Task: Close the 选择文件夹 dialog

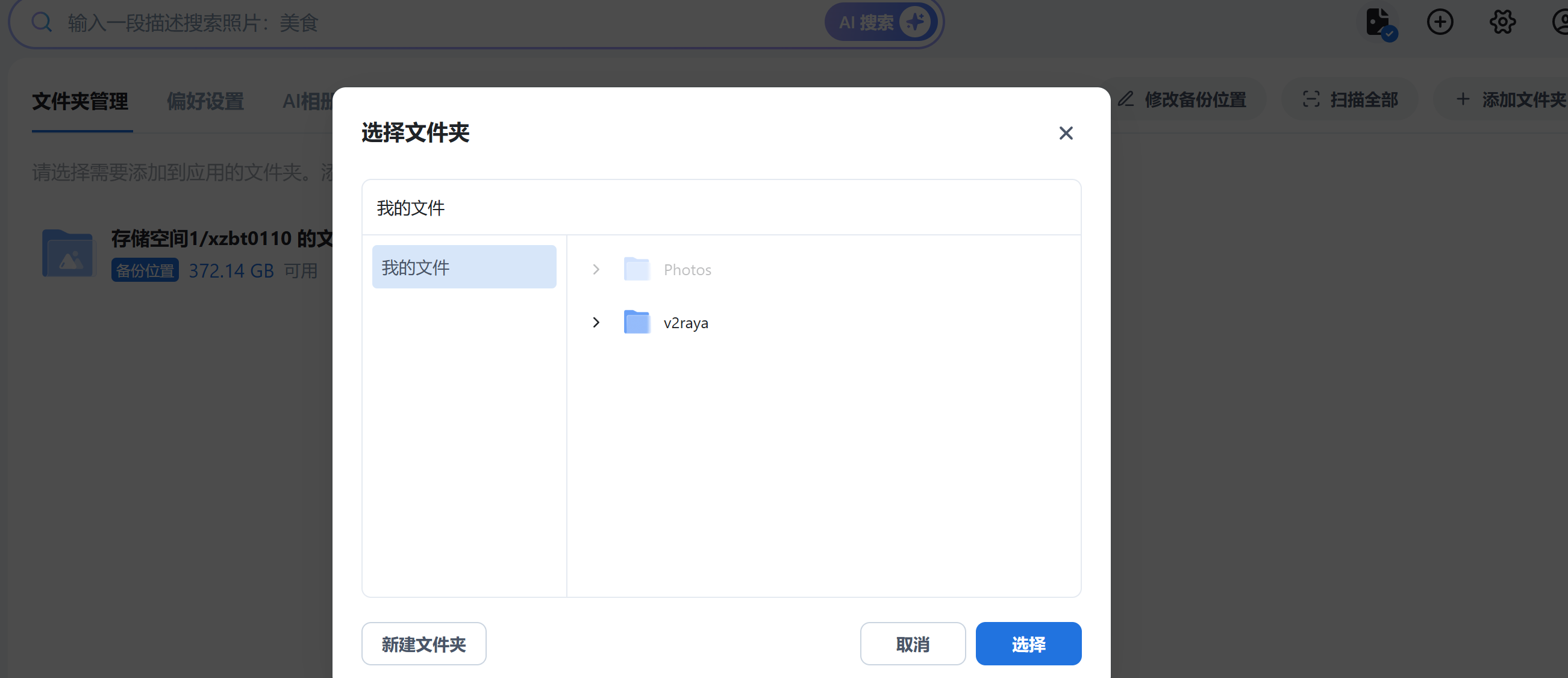Action: coord(1065,132)
